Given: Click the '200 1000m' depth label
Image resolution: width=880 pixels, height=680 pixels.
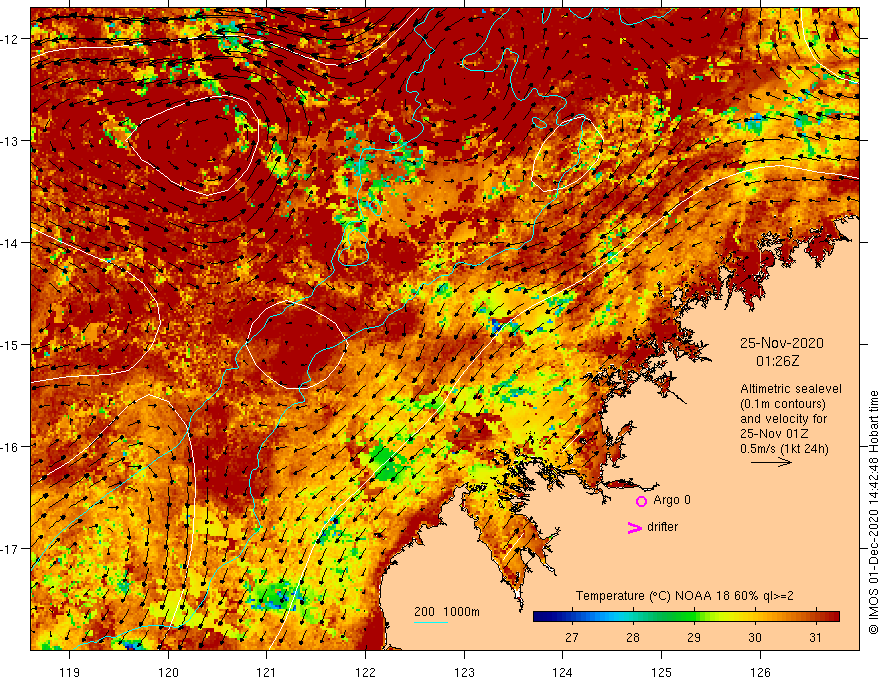Looking at the screenshot, I should point(447,612).
